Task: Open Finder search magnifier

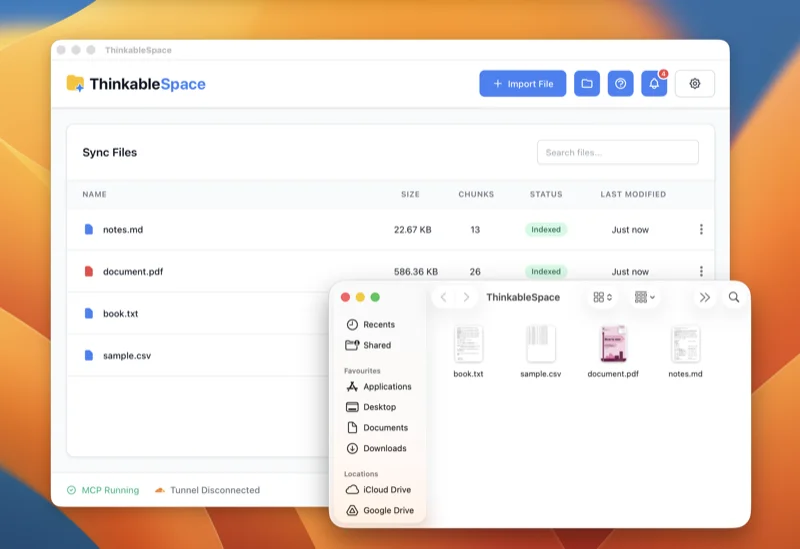Action: point(734,297)
